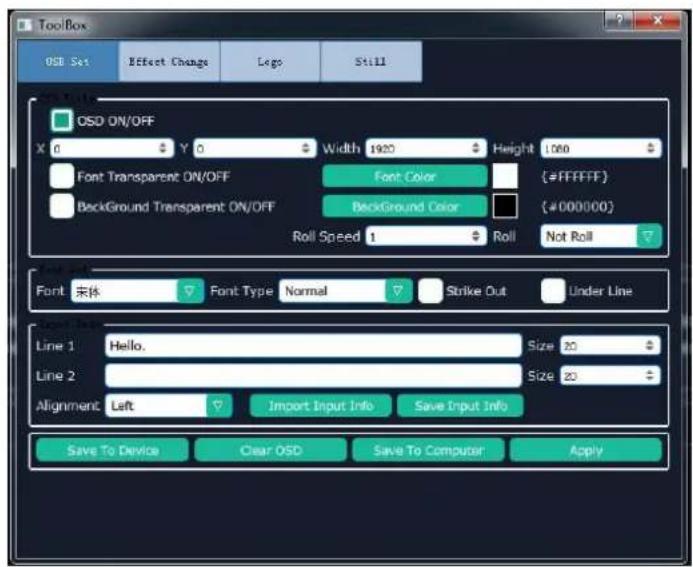Click Save To Computer button
693x567 pixels.
pyautogui.click(x=428, y=450)
